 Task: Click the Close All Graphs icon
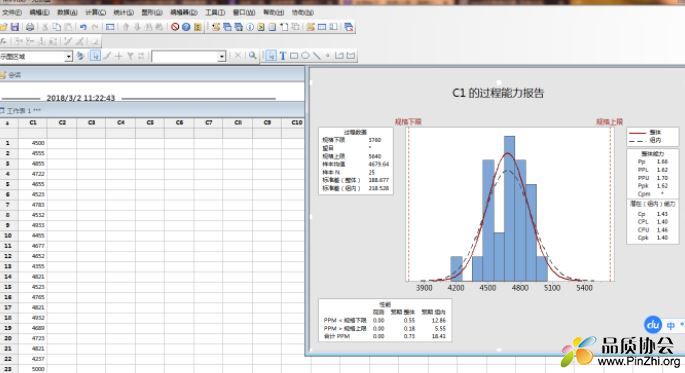click(x=348, y=27)
